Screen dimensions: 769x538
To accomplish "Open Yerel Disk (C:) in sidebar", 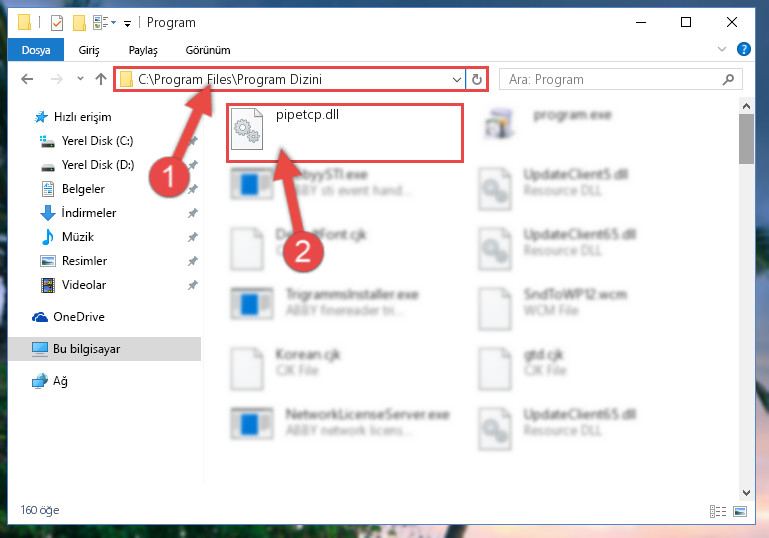I will 97,141.
